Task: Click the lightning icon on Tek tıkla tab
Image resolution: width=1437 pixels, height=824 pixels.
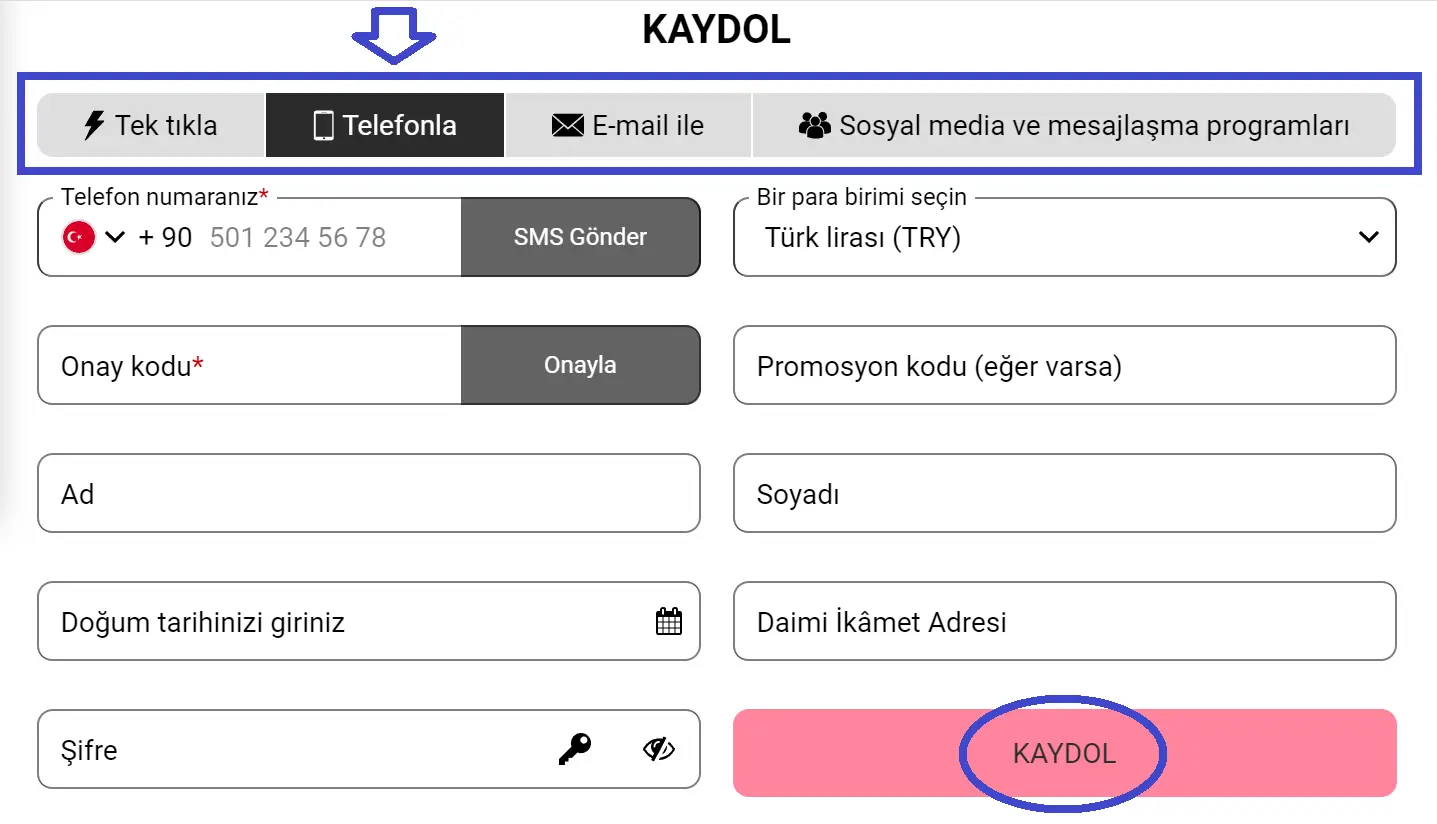Action: pos(93,124)
